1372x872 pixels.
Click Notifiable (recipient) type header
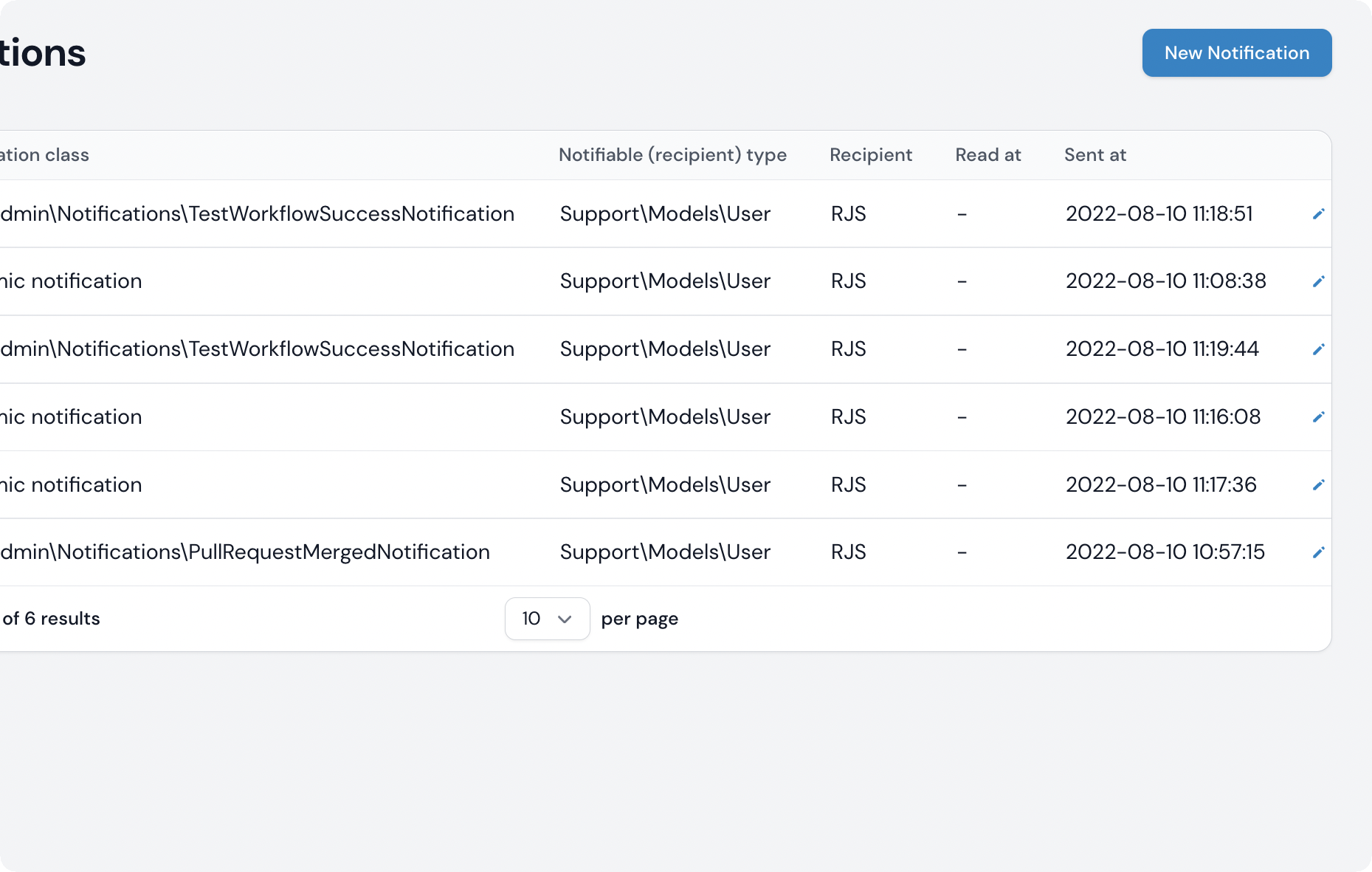[x=672, y=155]
